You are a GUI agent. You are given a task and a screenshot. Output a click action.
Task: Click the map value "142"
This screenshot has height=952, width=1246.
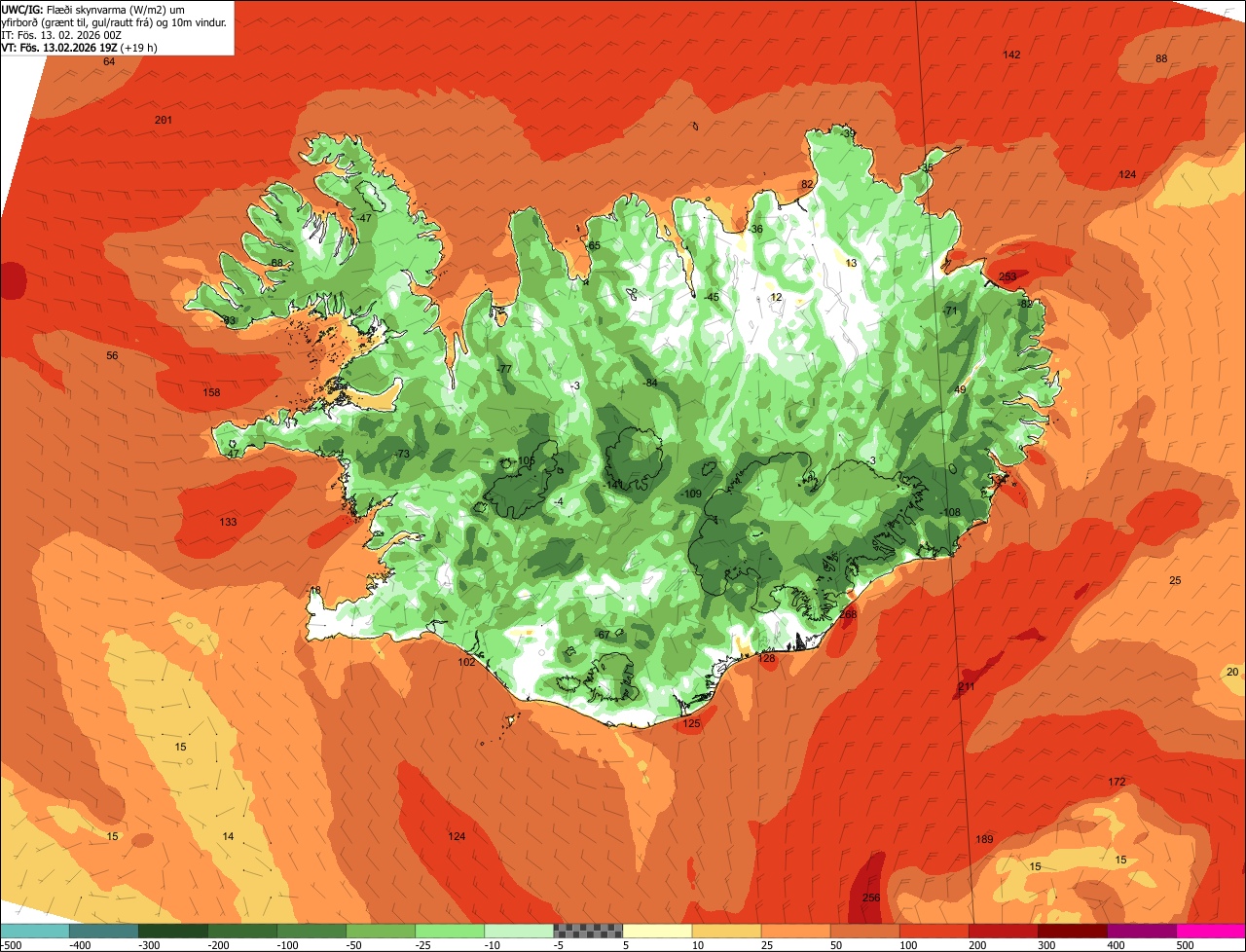pyautogui.click(x=1012, y=55)
